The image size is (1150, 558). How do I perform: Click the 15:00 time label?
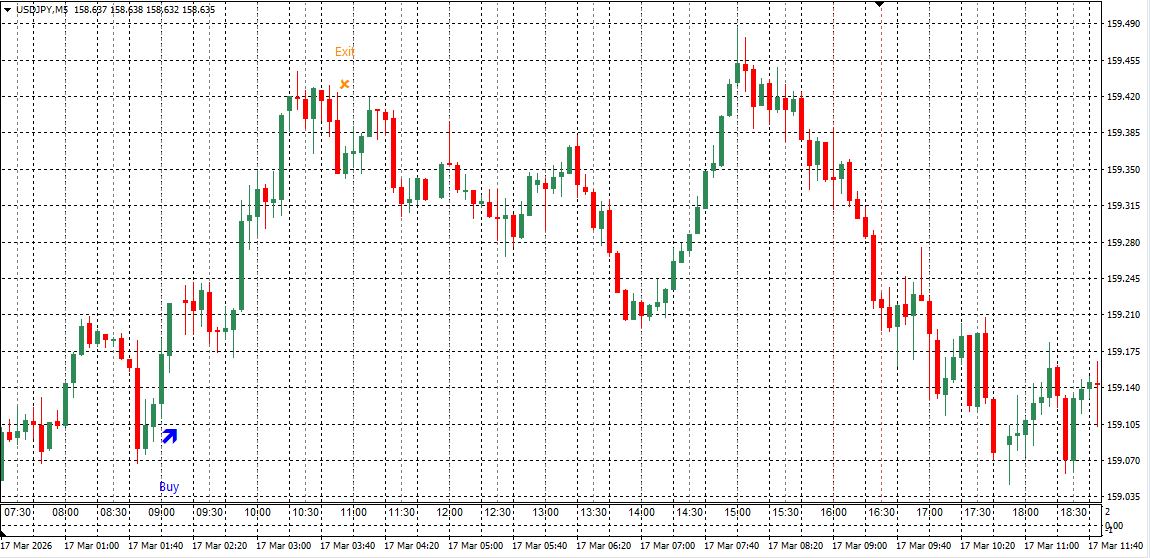pyautogui.click(x=737, y=512)
